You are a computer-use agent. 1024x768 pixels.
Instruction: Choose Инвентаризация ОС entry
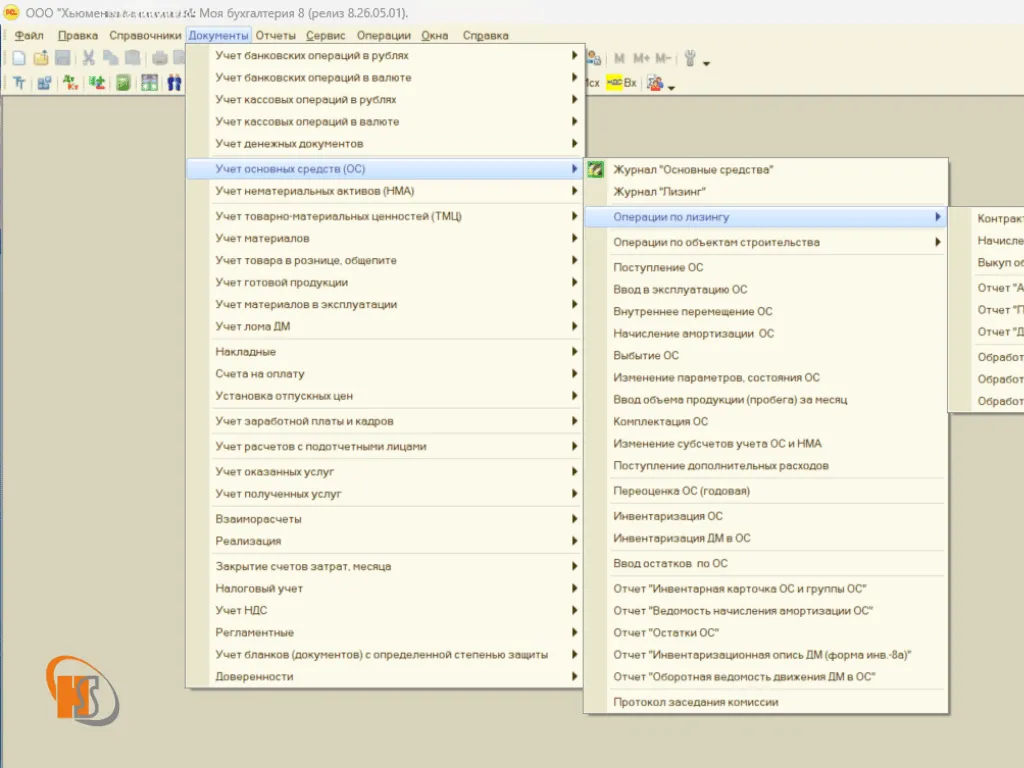(x=765, y=517)
